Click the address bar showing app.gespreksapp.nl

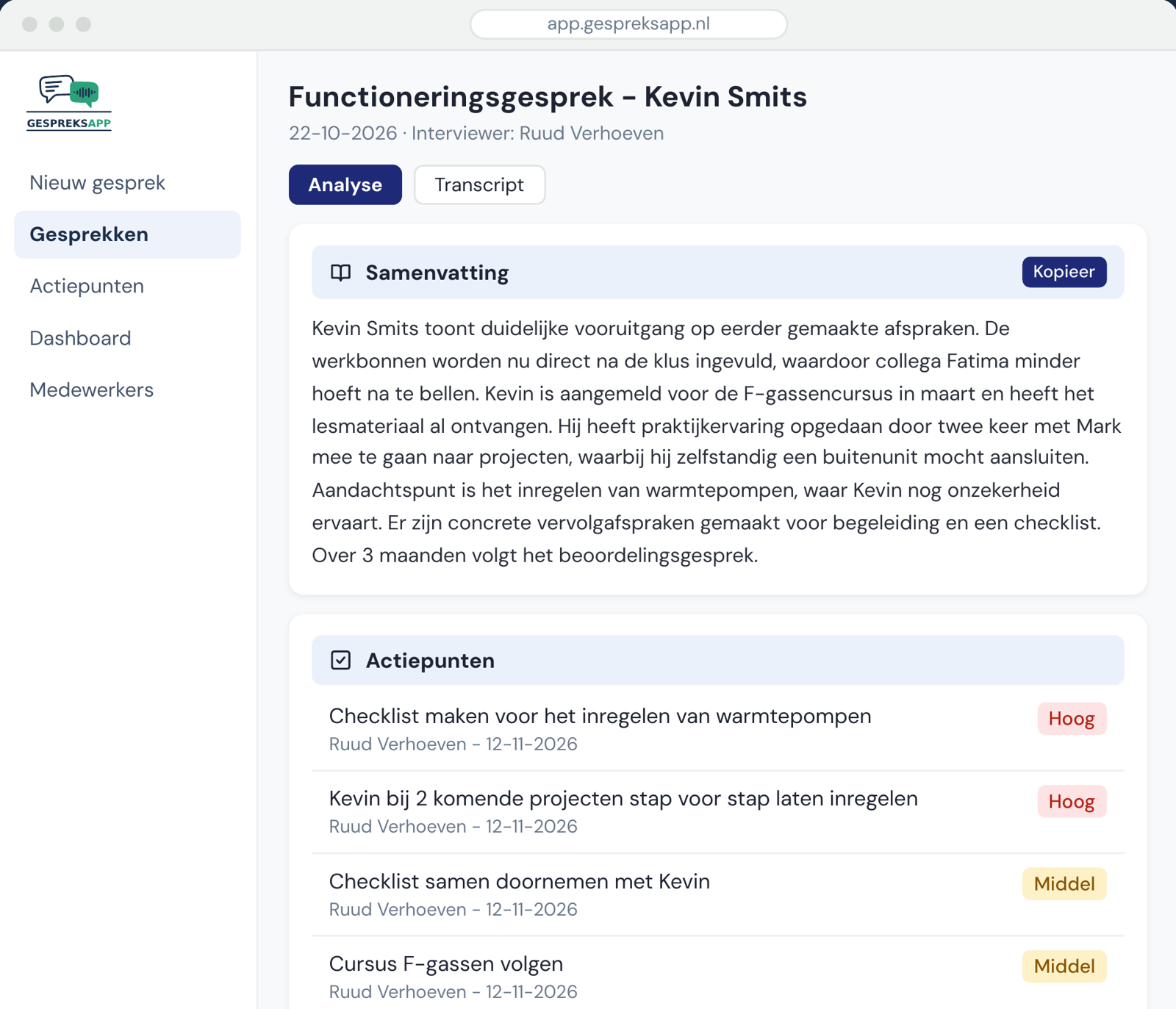(628, 24)
